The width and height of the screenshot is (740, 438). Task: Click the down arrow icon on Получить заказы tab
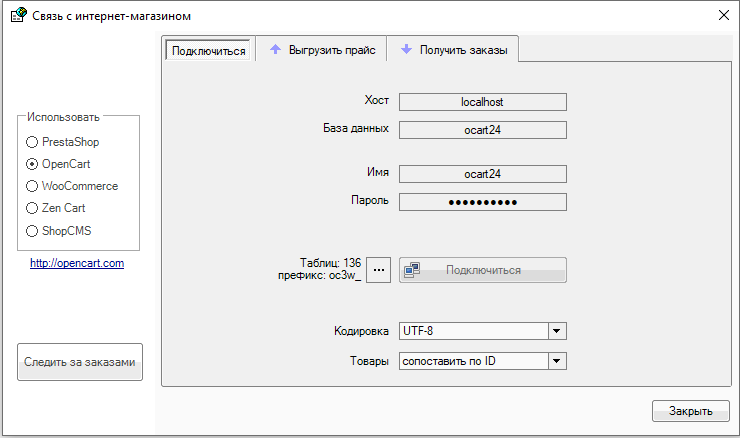tap(406, 49)
